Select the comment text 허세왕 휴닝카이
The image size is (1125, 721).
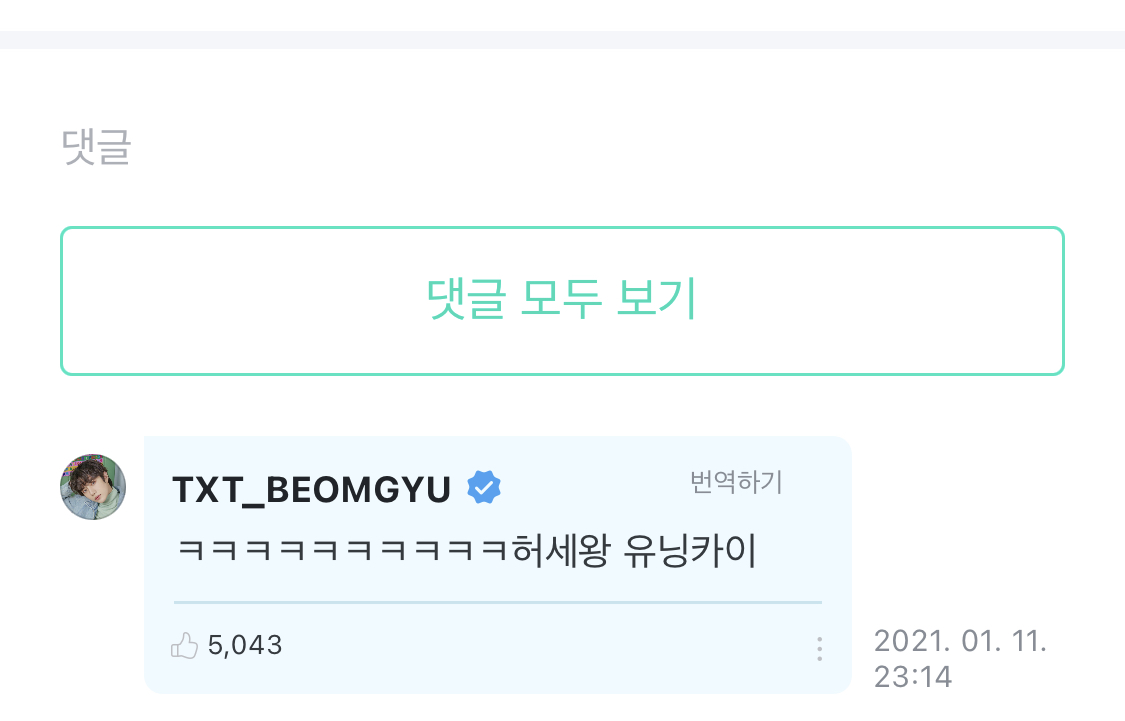634,551
